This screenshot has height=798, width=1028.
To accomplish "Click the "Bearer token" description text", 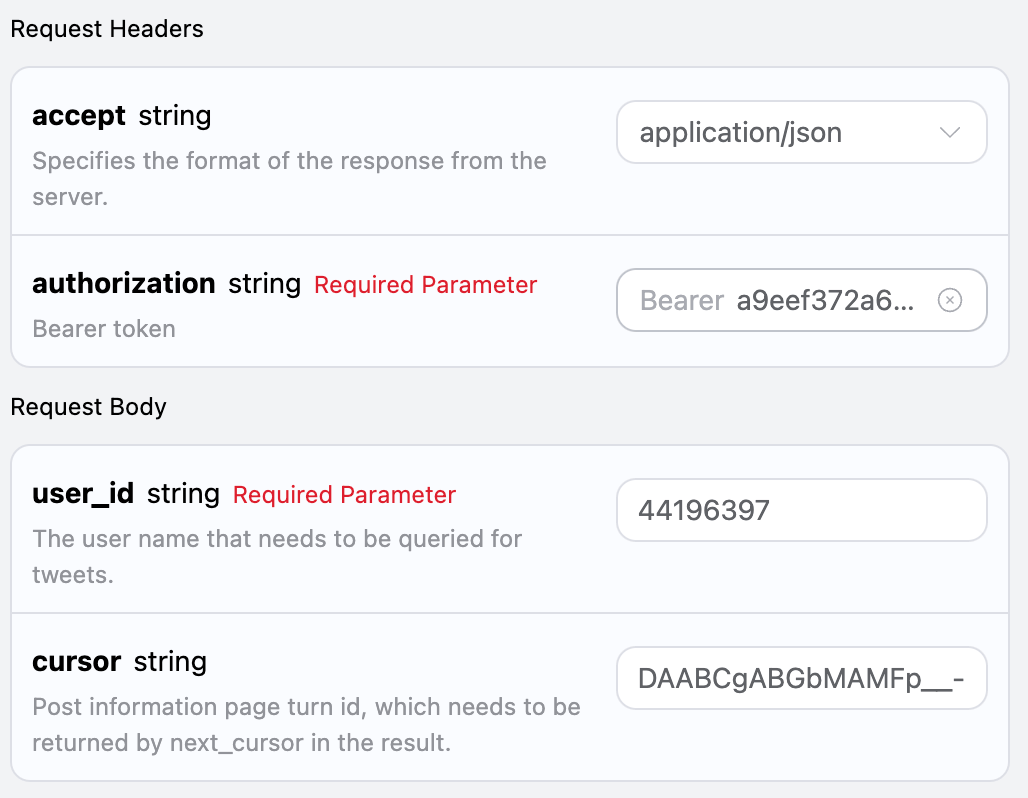I will [104, 329].
